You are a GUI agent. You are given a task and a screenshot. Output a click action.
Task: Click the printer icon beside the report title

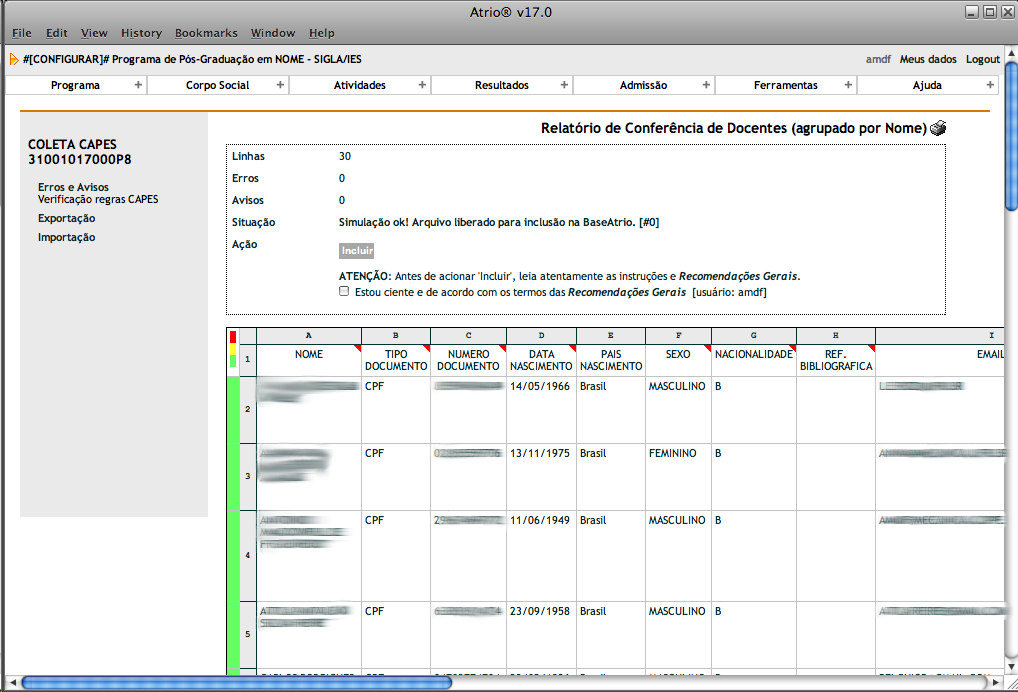pyautogui.click(x=938, y=128)
